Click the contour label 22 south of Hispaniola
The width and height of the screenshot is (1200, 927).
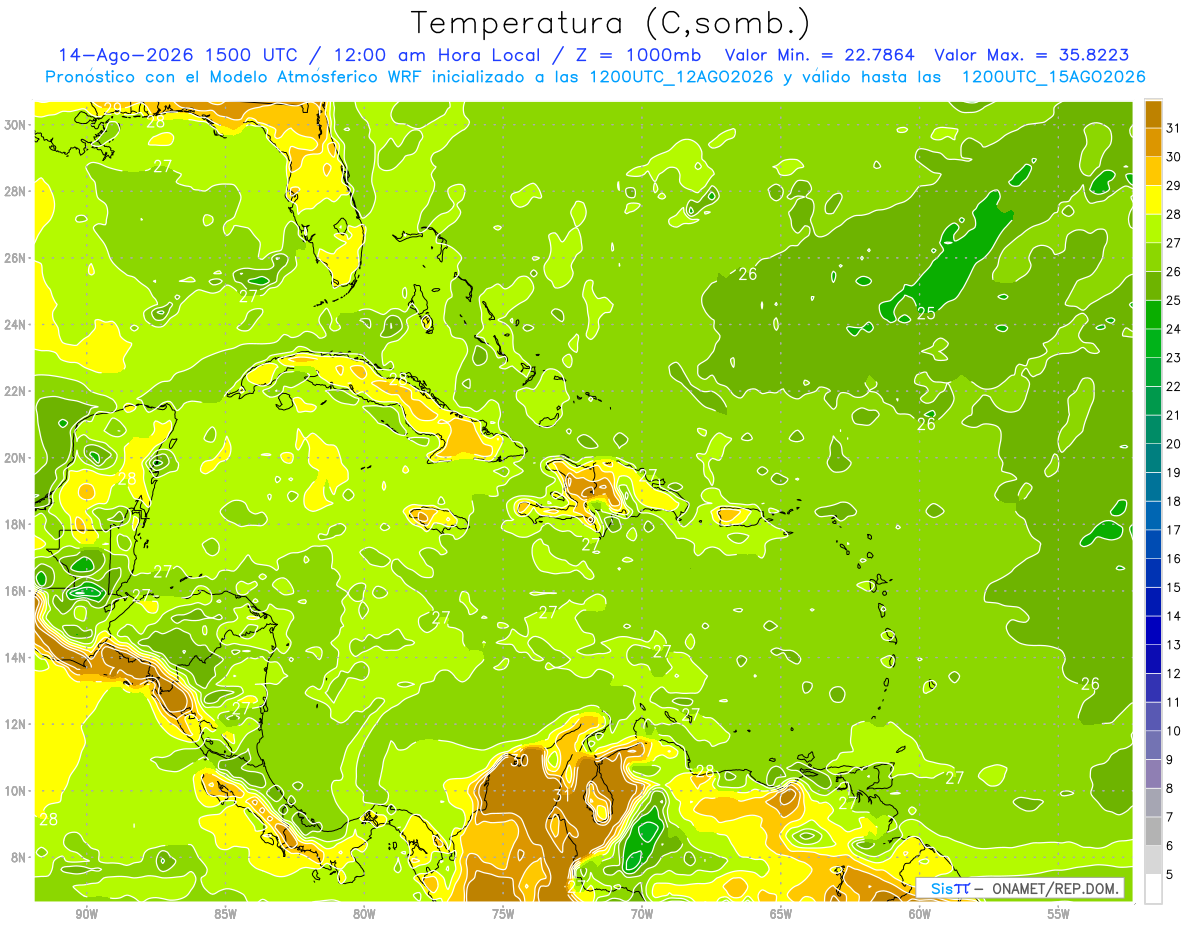pos(591,546)
